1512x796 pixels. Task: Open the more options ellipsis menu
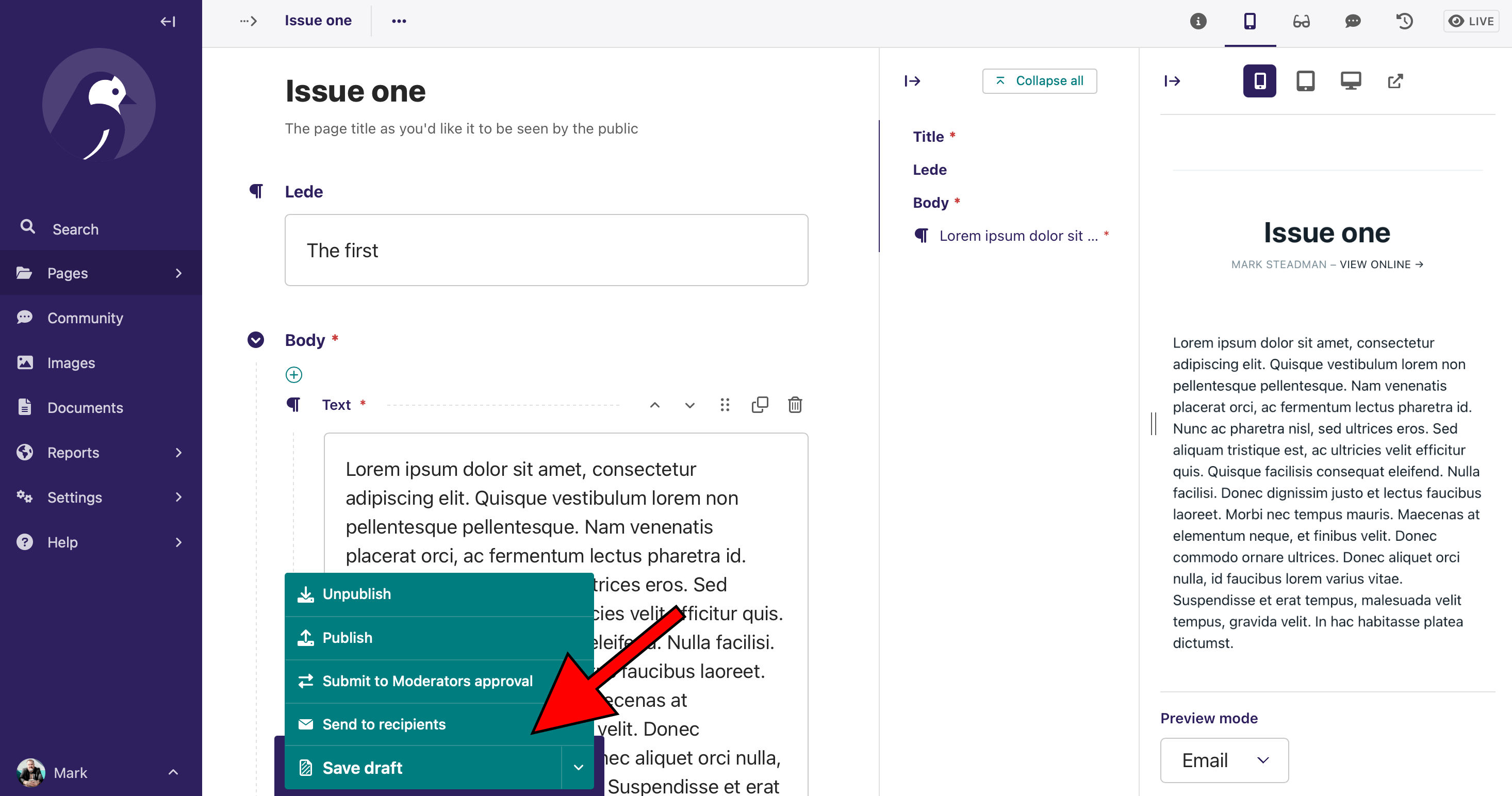(399, 21)
